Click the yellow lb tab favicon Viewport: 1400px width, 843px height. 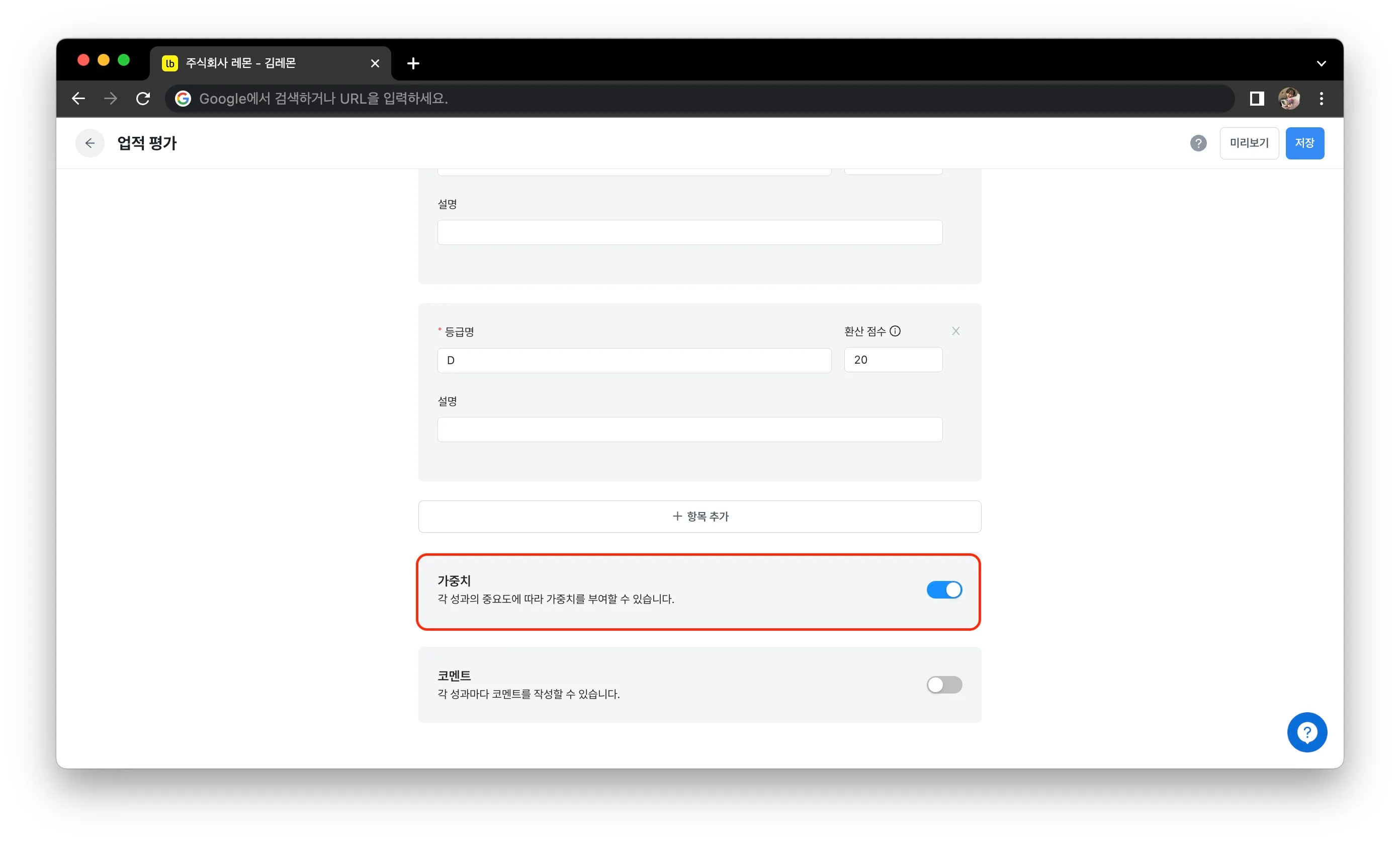click(170, 63)
